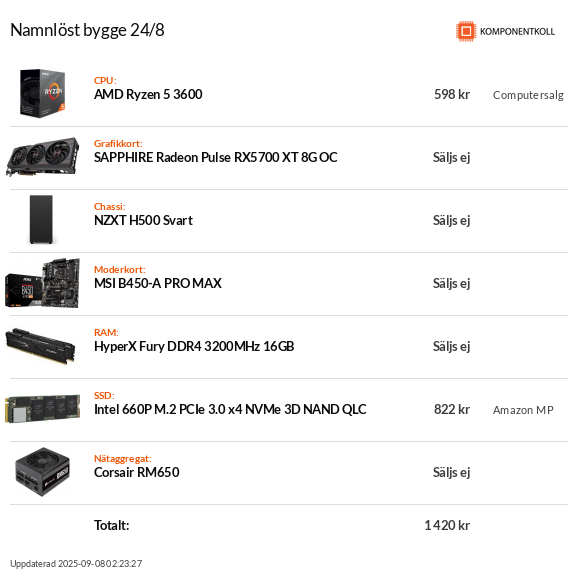Open the MSI B450-A motherboard image
The width and height of the screenshot is (577, 577).
tap(43, 283)
